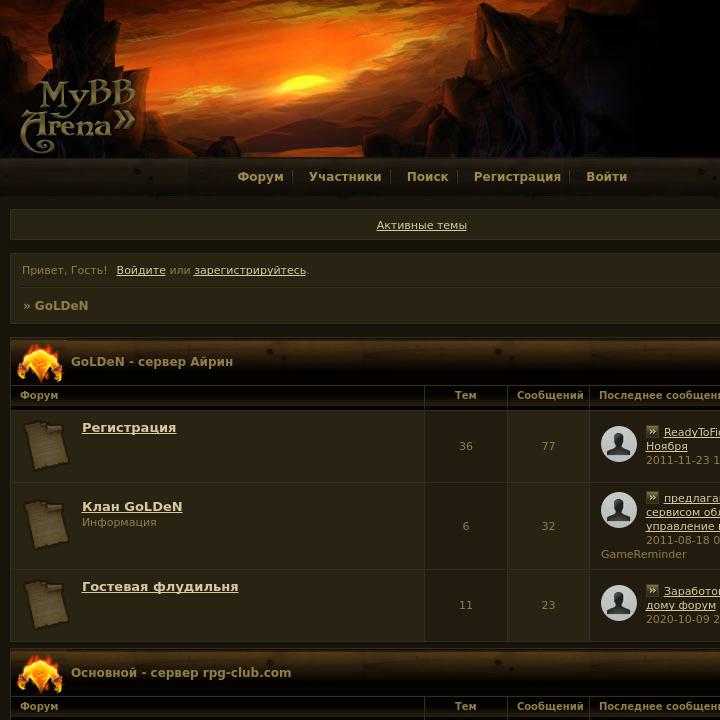Select Войти in the navigation bar
This screenshot has height=720, width=720.
click(x=607, y=177)
